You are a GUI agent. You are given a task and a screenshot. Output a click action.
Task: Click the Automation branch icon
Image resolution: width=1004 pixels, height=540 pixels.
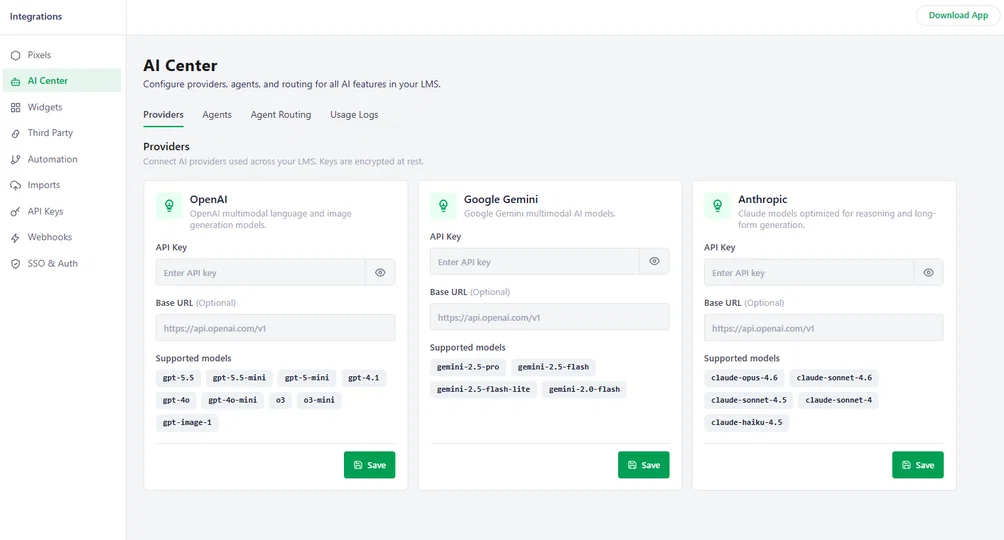coord(15,160)
